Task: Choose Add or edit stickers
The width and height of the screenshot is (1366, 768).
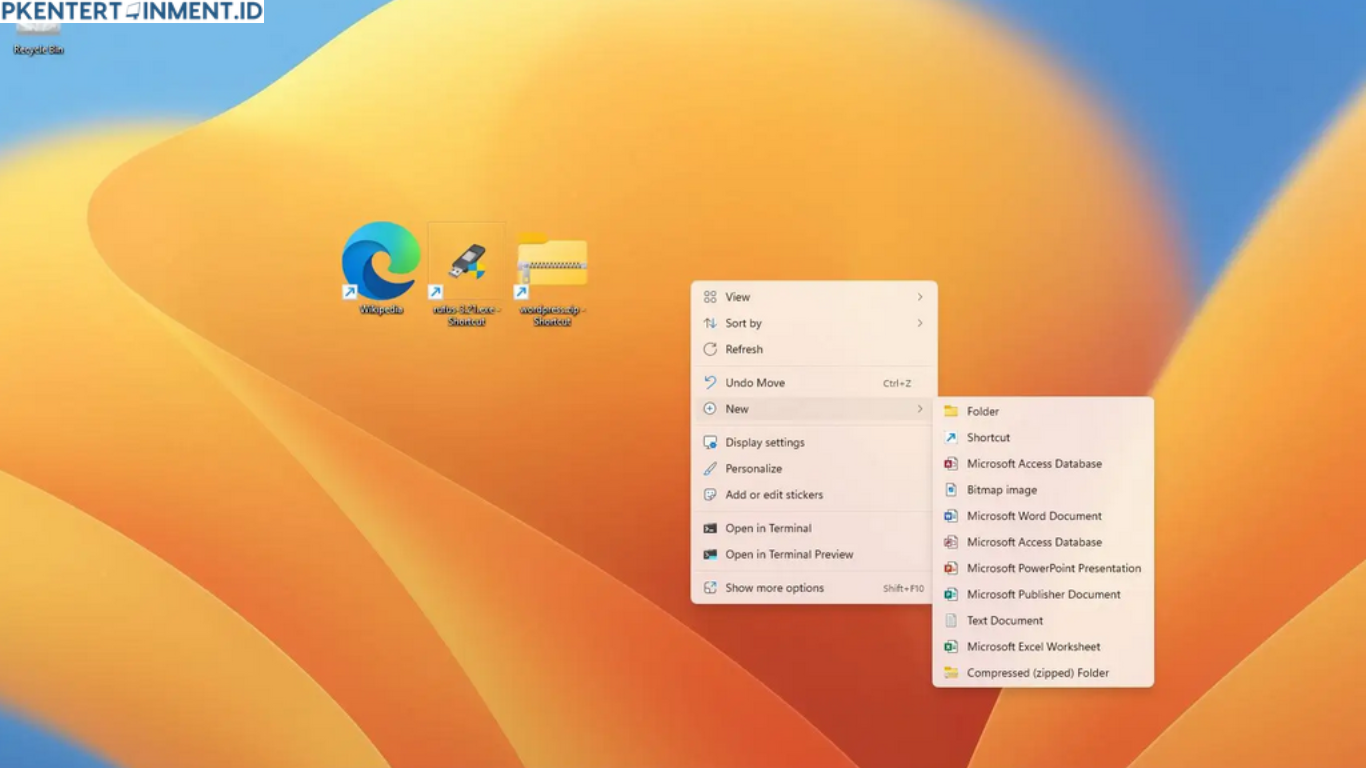Action: coord(814,494)
